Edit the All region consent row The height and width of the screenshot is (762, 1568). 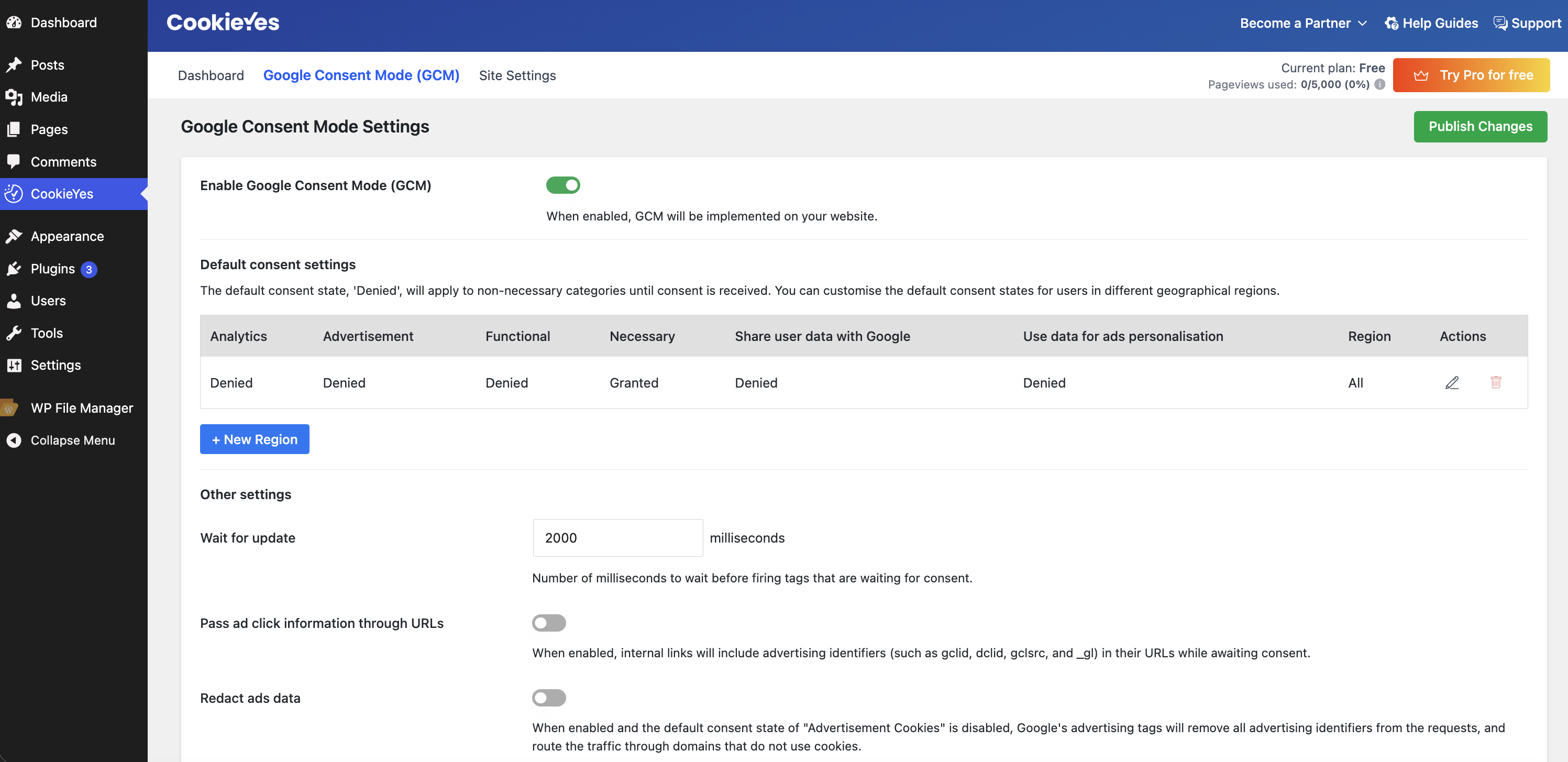pos(1452,382)
